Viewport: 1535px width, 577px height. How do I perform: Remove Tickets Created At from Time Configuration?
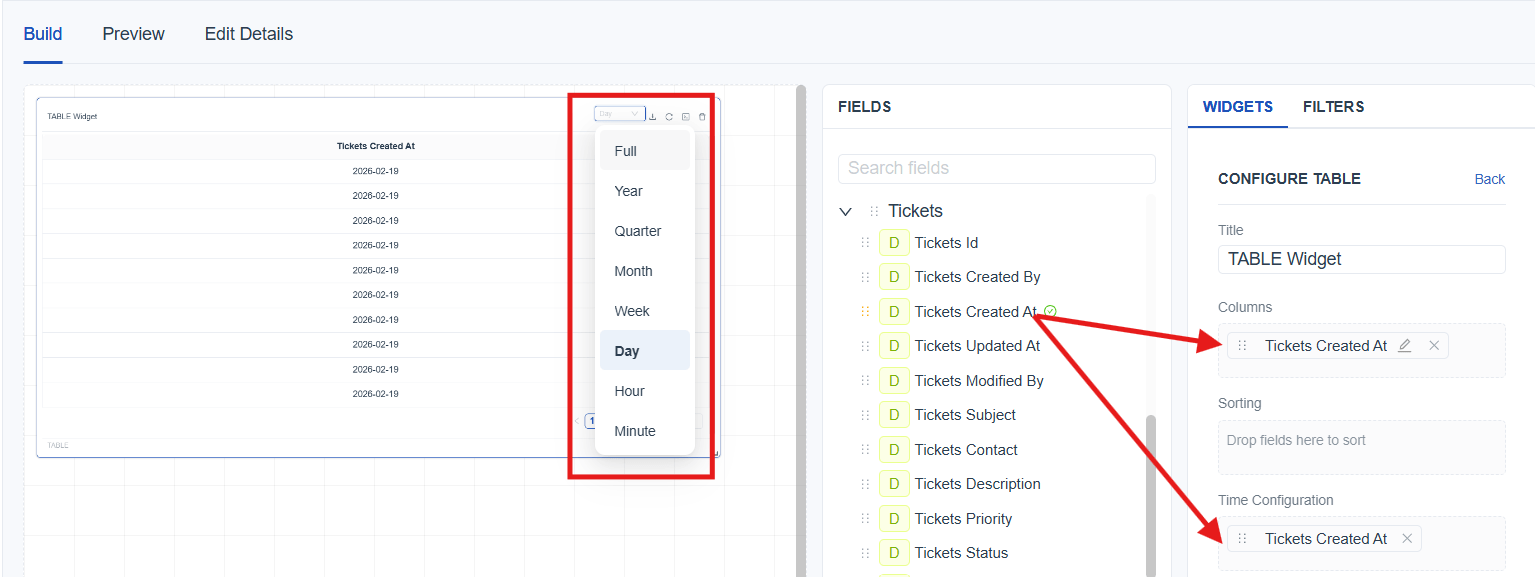pyautogui.click(x=1407, y=539)
